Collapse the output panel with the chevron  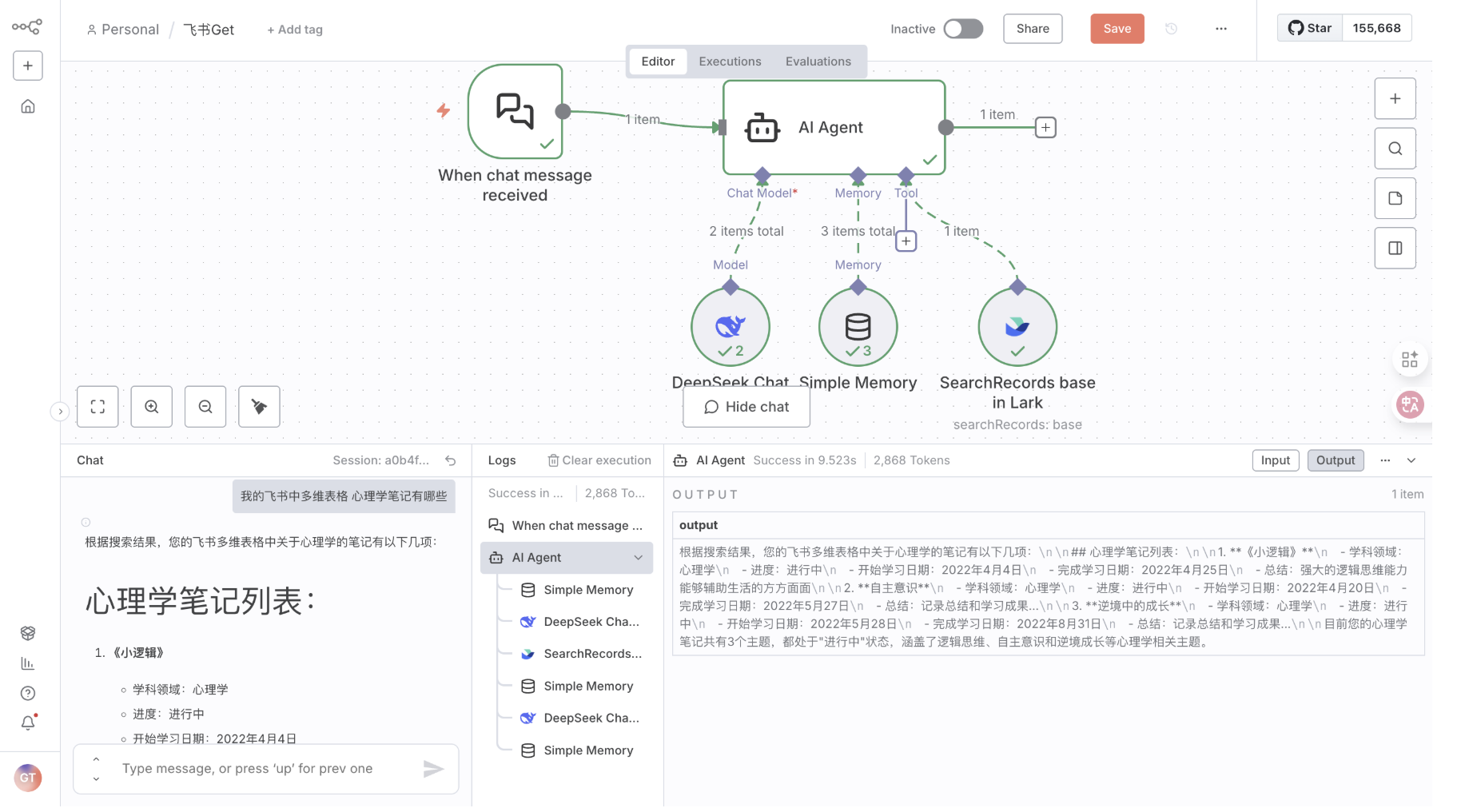(x=1412, y=460)
